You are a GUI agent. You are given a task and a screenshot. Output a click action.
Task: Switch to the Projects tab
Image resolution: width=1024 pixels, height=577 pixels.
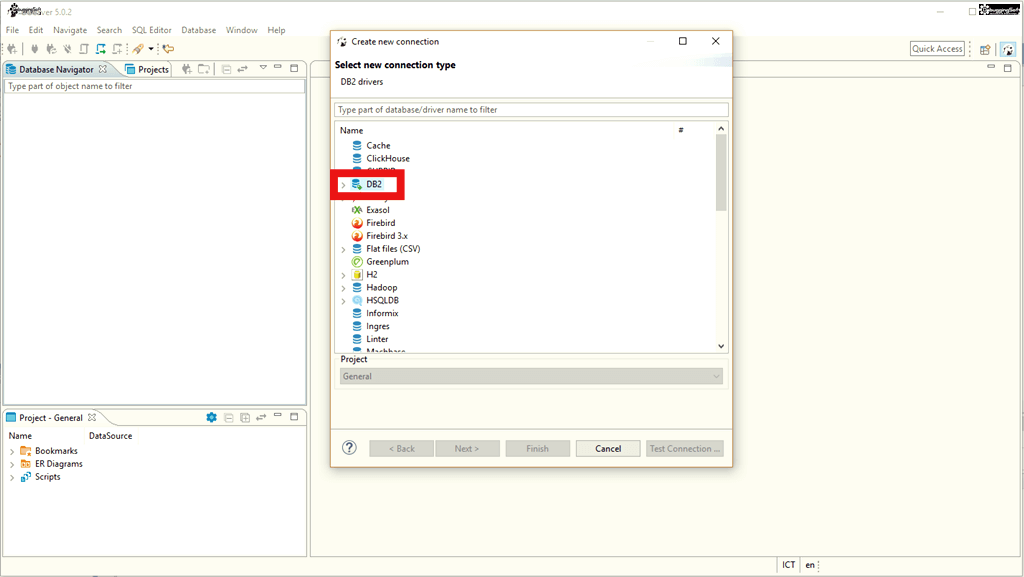[x=147, y=69]
